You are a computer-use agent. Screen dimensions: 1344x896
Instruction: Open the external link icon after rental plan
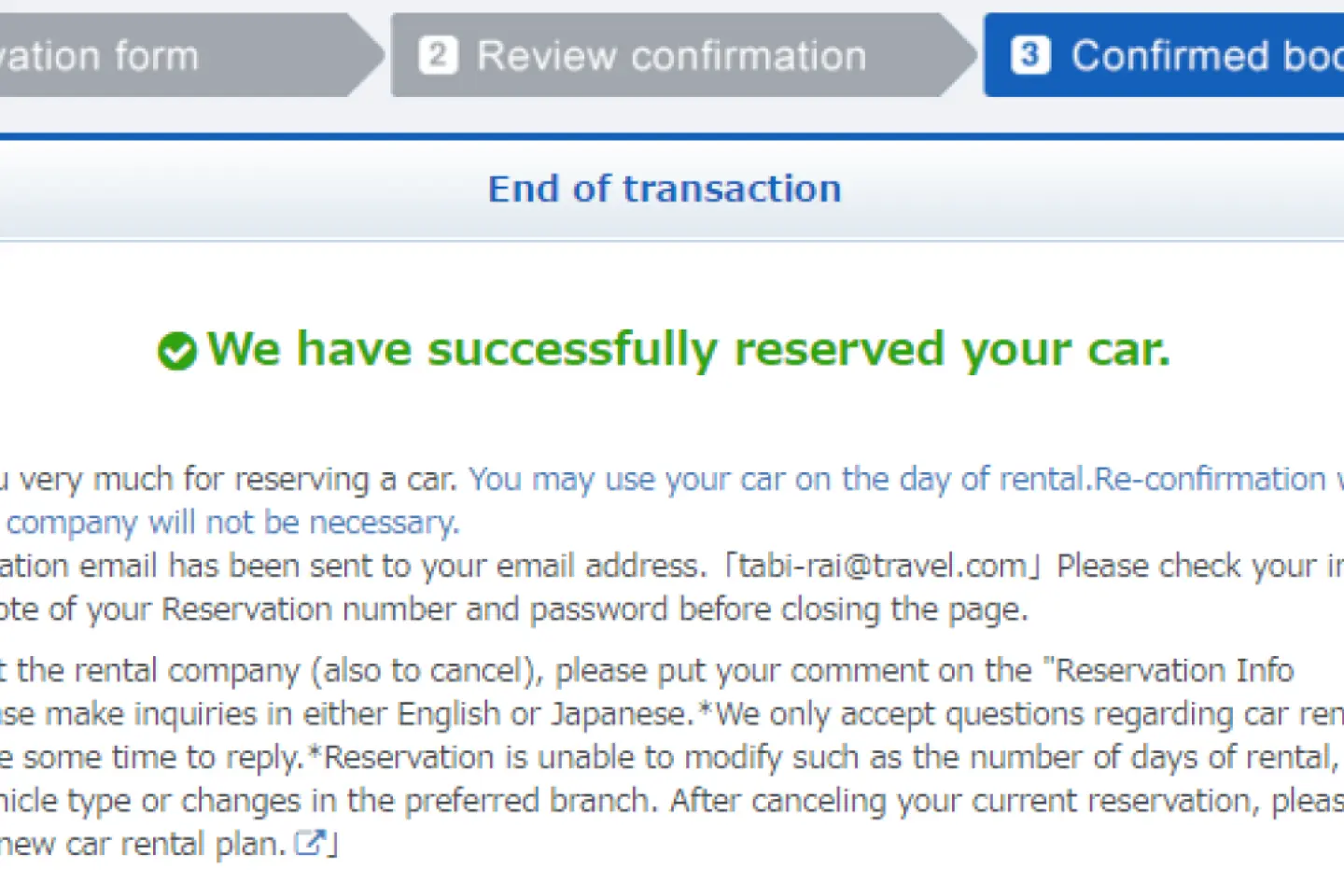coord(309,843)
